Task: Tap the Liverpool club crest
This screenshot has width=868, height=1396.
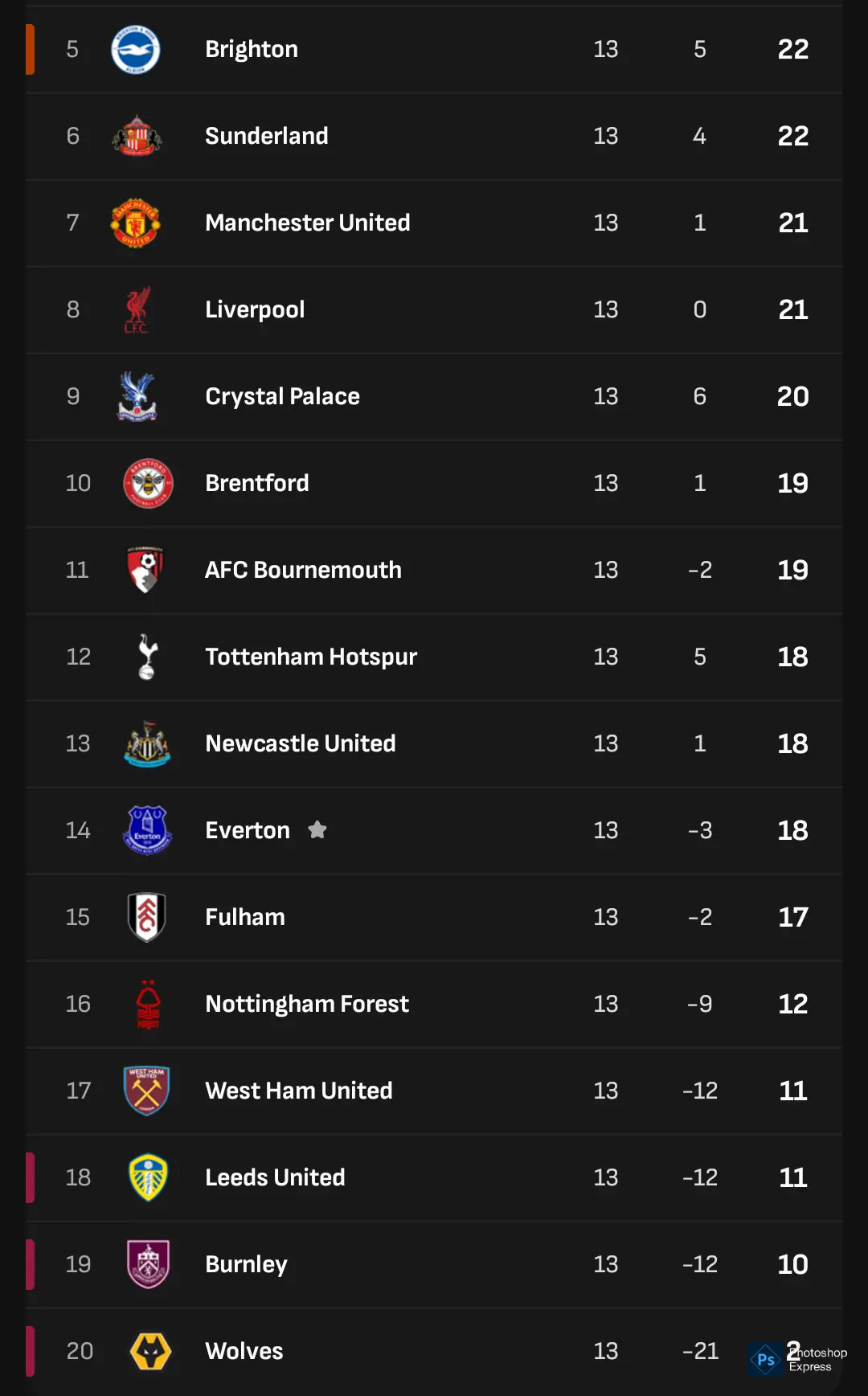Action: coord(137,309)
